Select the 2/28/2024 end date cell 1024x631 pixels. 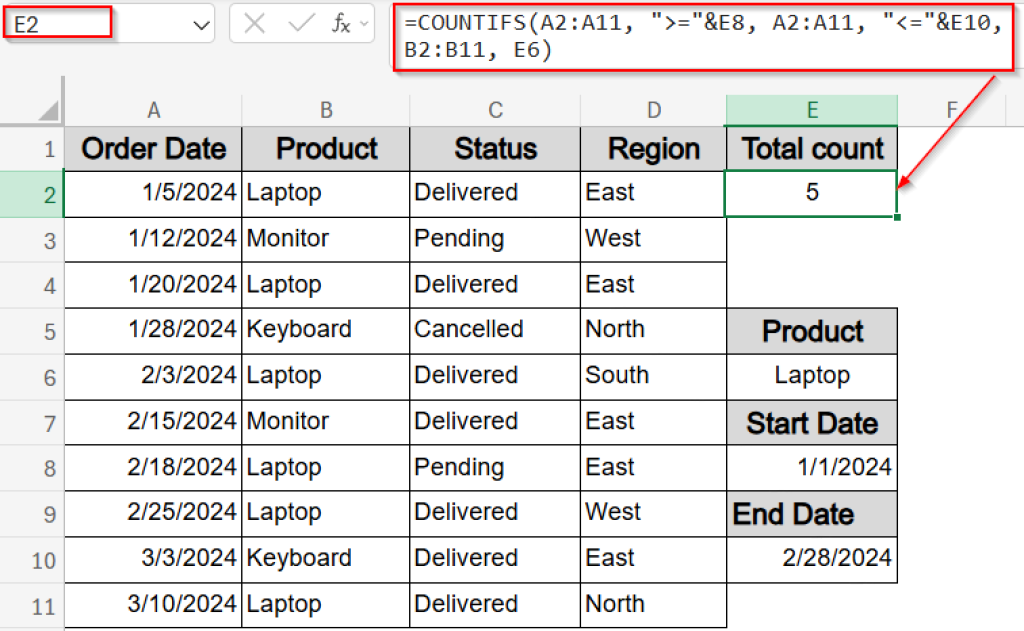click(812, 560)
